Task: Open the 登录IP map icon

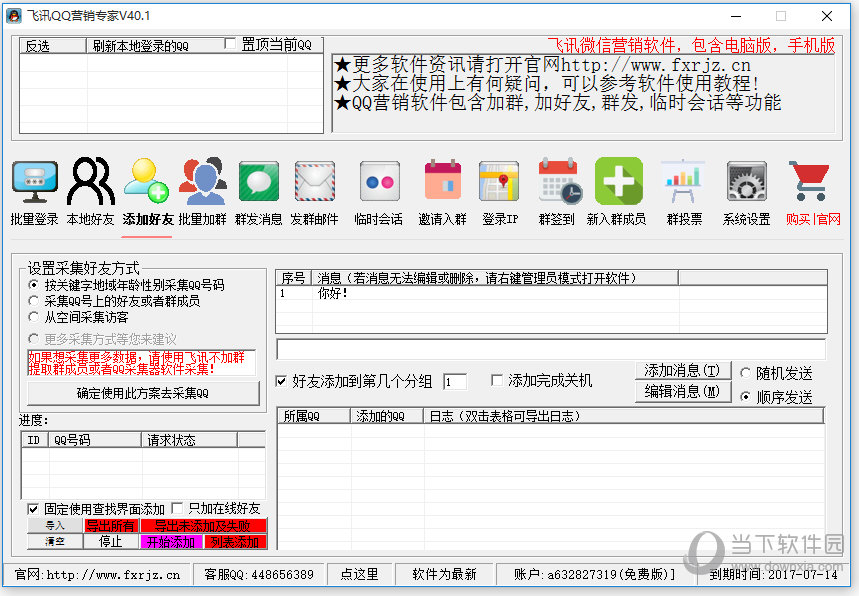Action: pyautogui.click(x=499, y=181)
